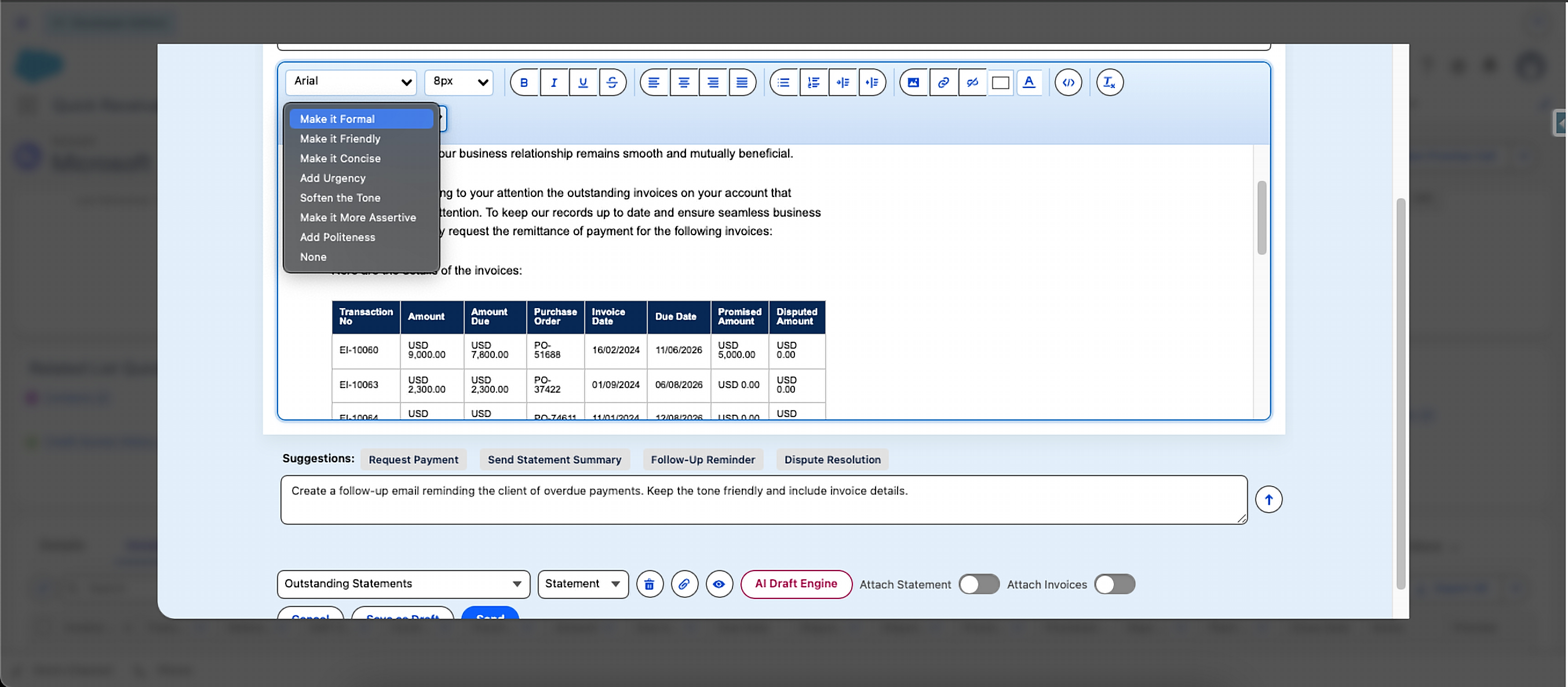1568x687 pixels.
Task: Insert a bulleted list
Action: (x=784, y=83)
